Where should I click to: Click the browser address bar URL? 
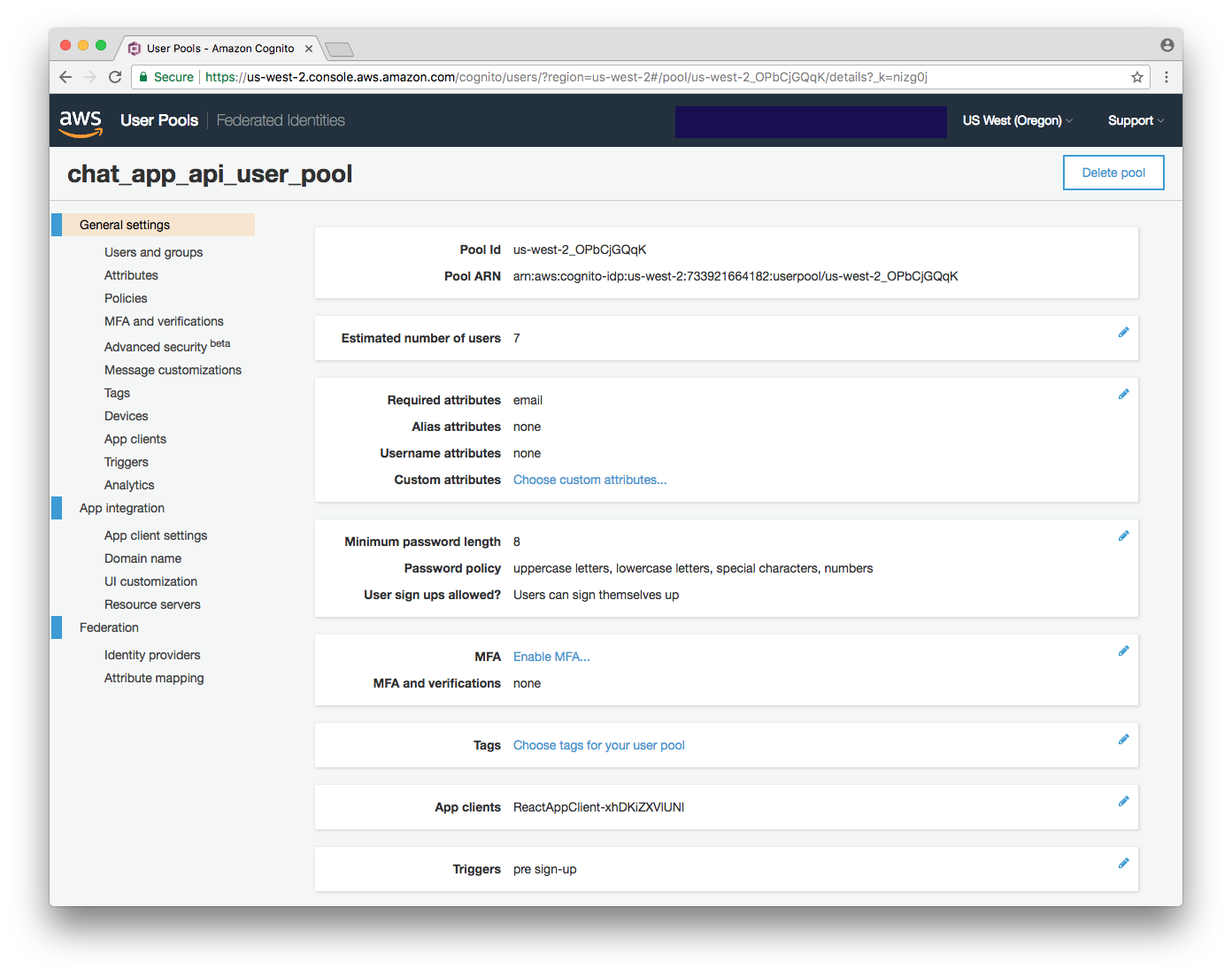[x=566, y=77]
